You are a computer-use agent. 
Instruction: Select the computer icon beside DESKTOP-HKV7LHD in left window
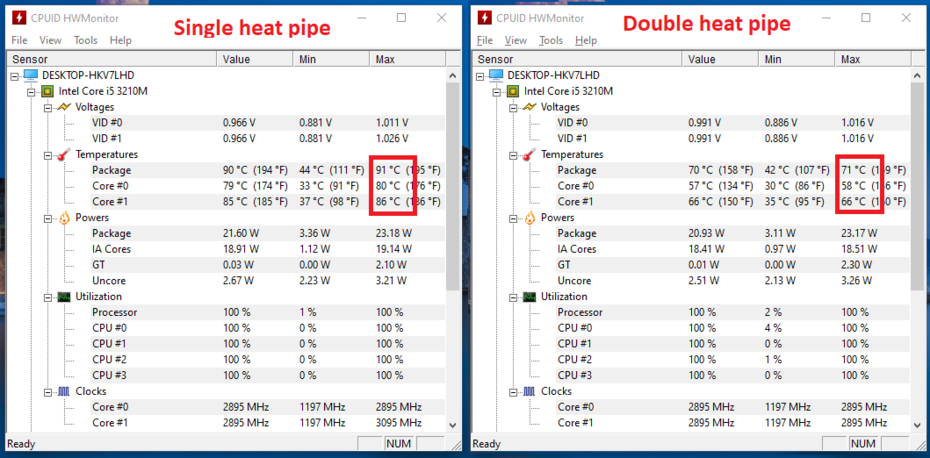coord(30,75)
